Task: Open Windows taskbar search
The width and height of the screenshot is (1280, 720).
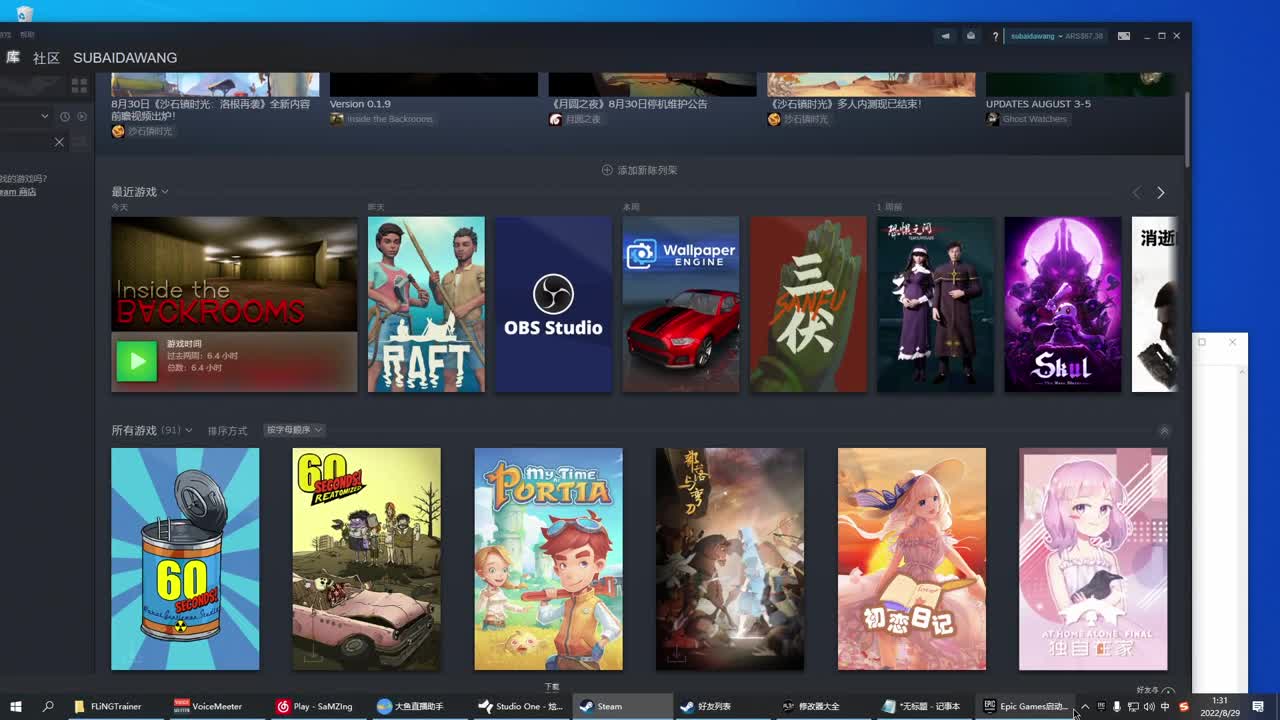Action: point(48,706)
